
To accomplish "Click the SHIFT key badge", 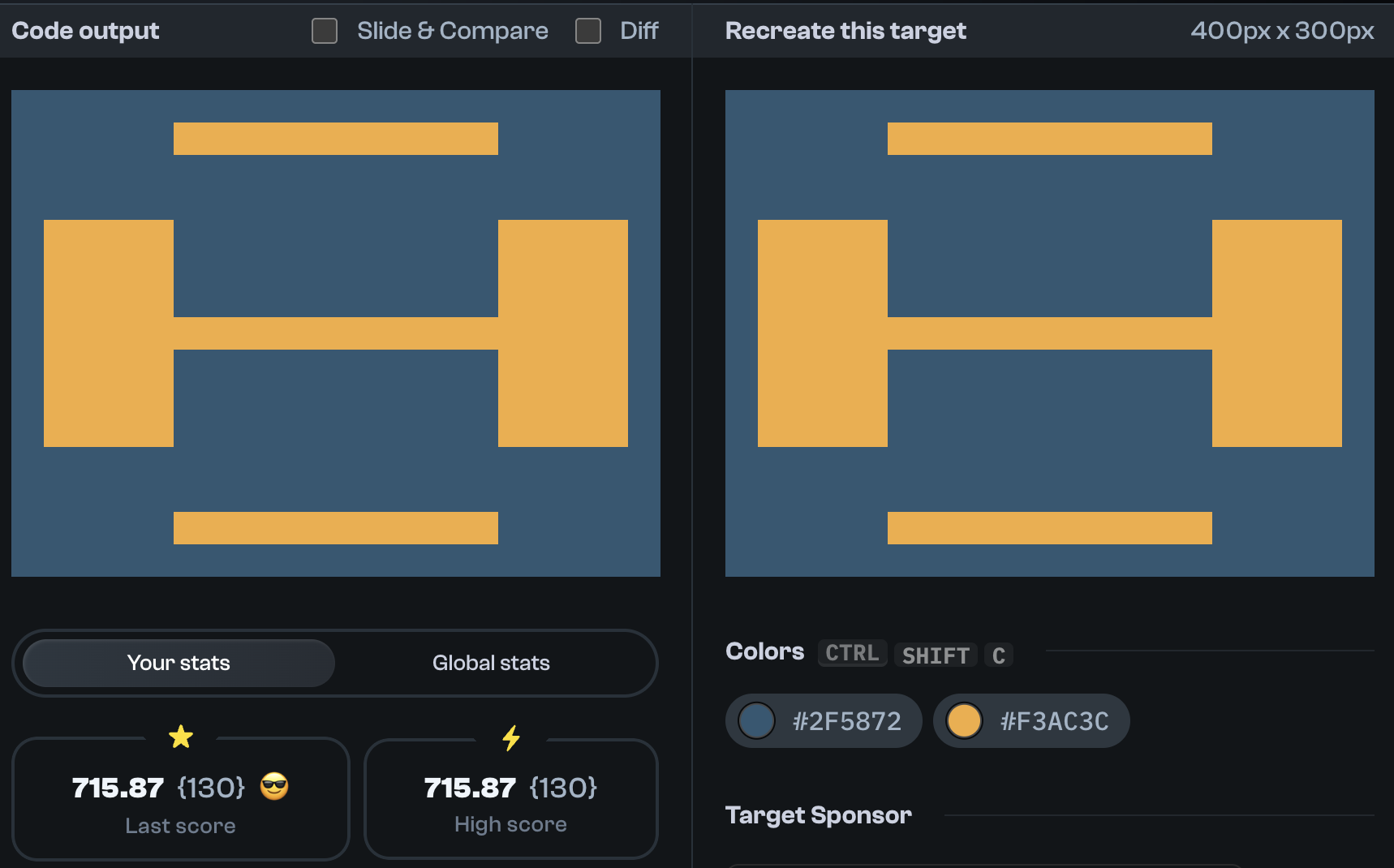I will (936, 655).
